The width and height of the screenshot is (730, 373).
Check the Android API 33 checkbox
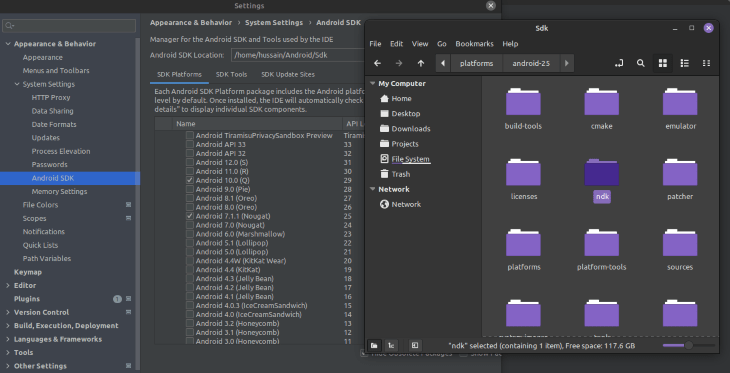pos(189,144)
